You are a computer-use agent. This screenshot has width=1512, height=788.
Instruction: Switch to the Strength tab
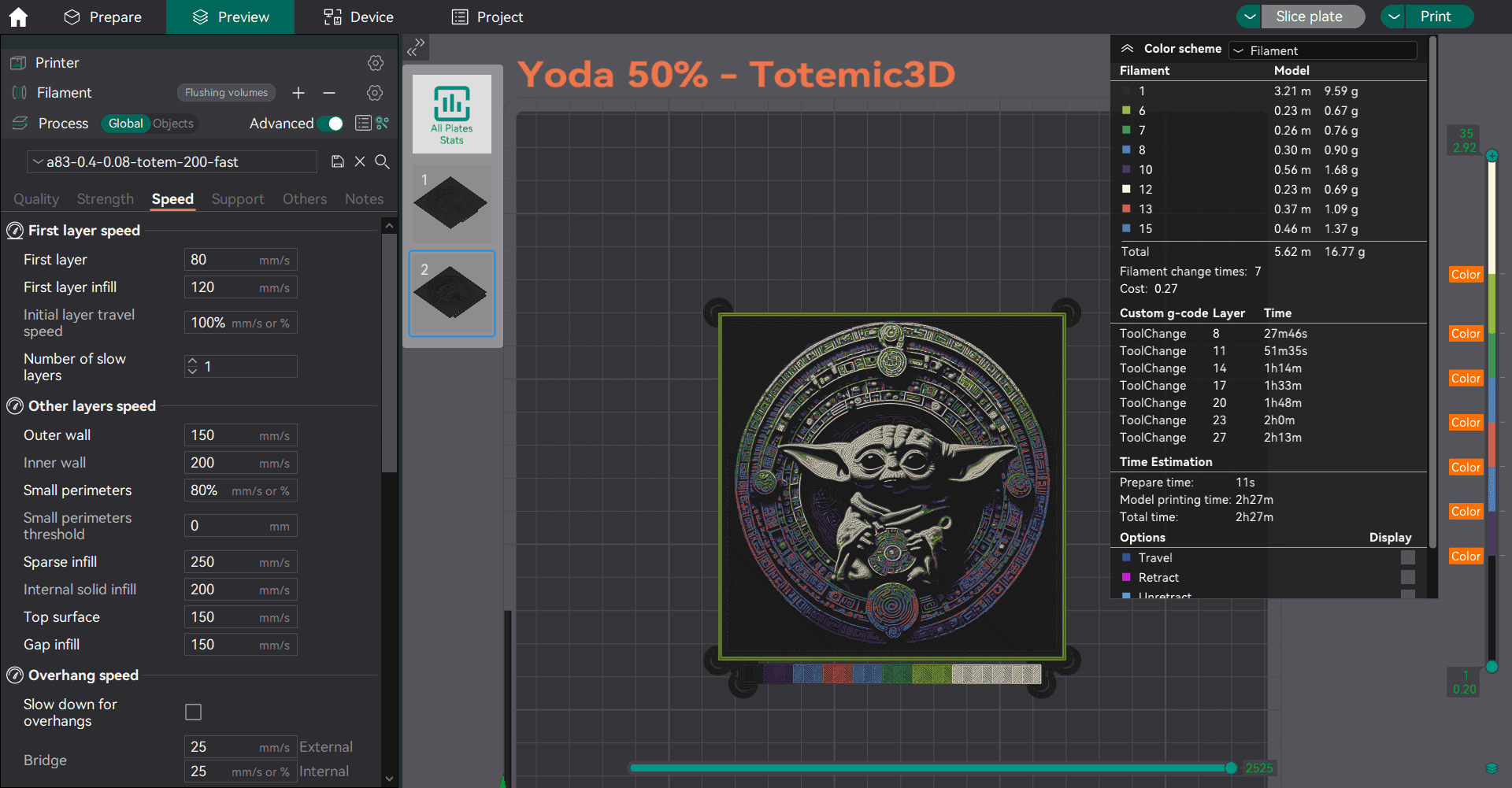pos(106,199)
